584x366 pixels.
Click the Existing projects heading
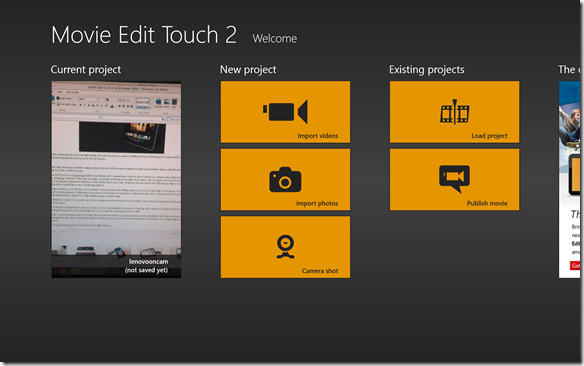tap(427, 70)
